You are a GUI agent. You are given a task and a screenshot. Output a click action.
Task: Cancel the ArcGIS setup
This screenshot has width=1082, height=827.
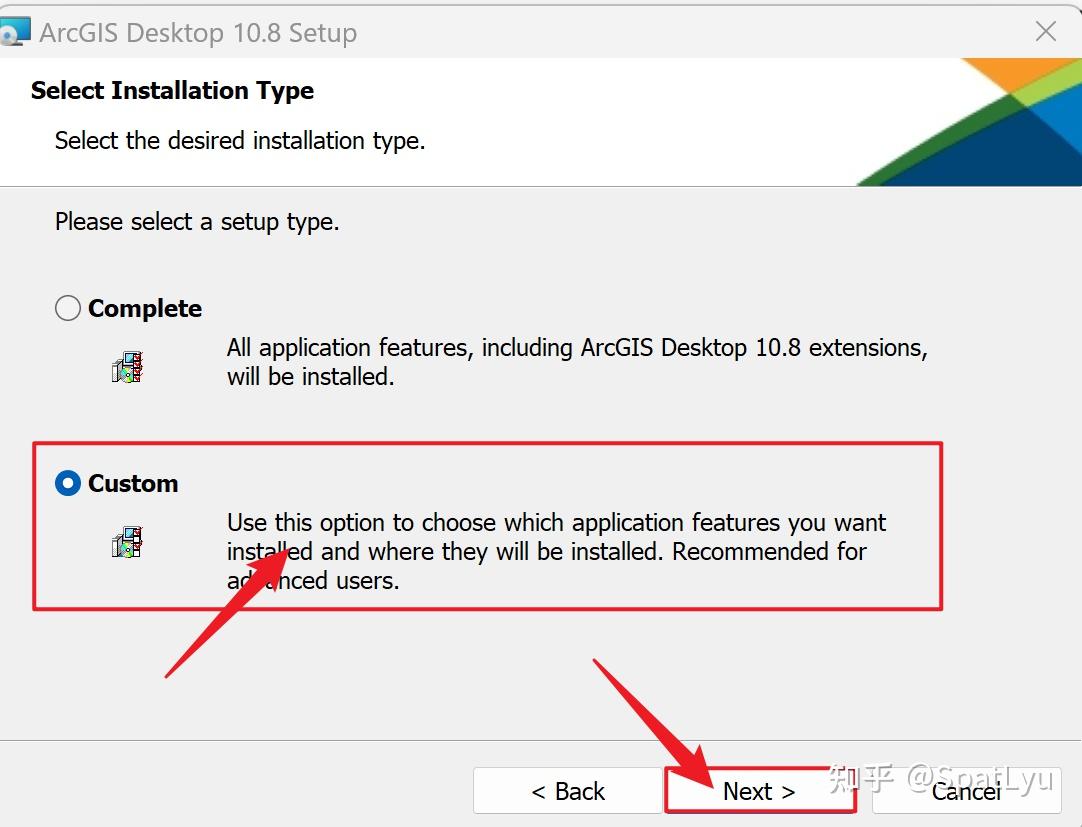click(x=966, y=790)
